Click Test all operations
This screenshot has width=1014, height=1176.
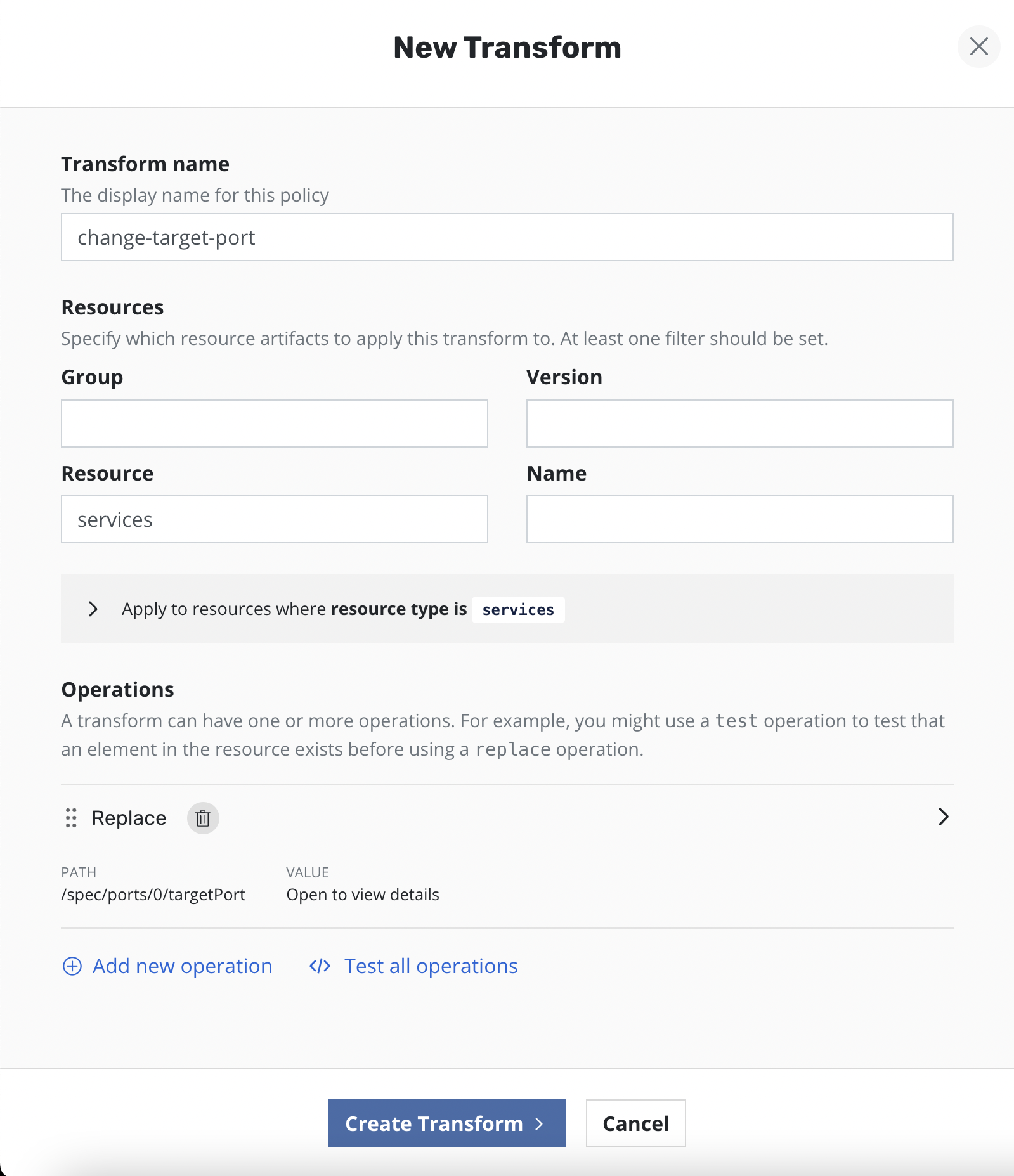431,966
